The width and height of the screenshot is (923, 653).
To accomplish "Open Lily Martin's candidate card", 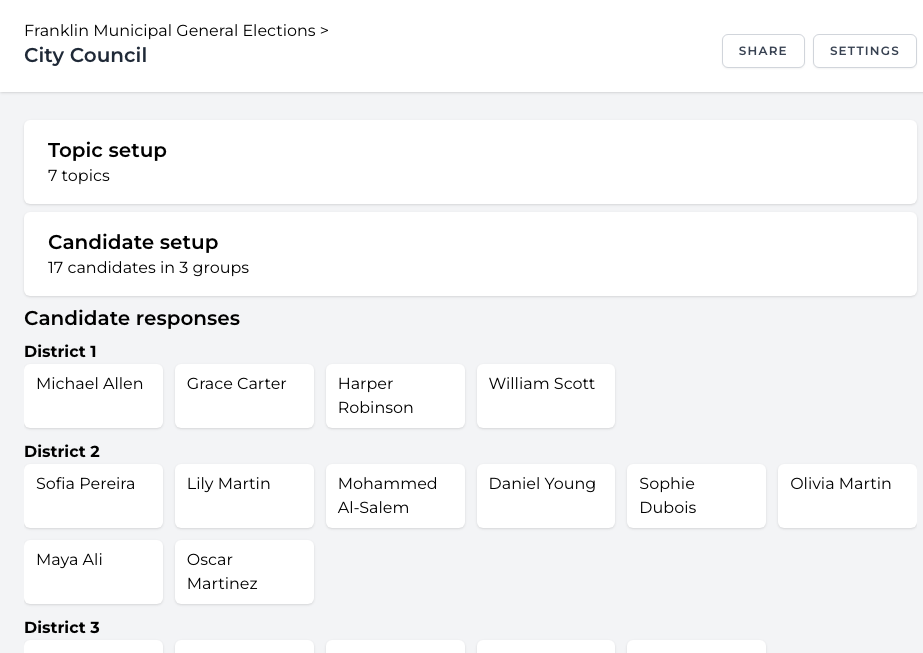I will 244,496.
